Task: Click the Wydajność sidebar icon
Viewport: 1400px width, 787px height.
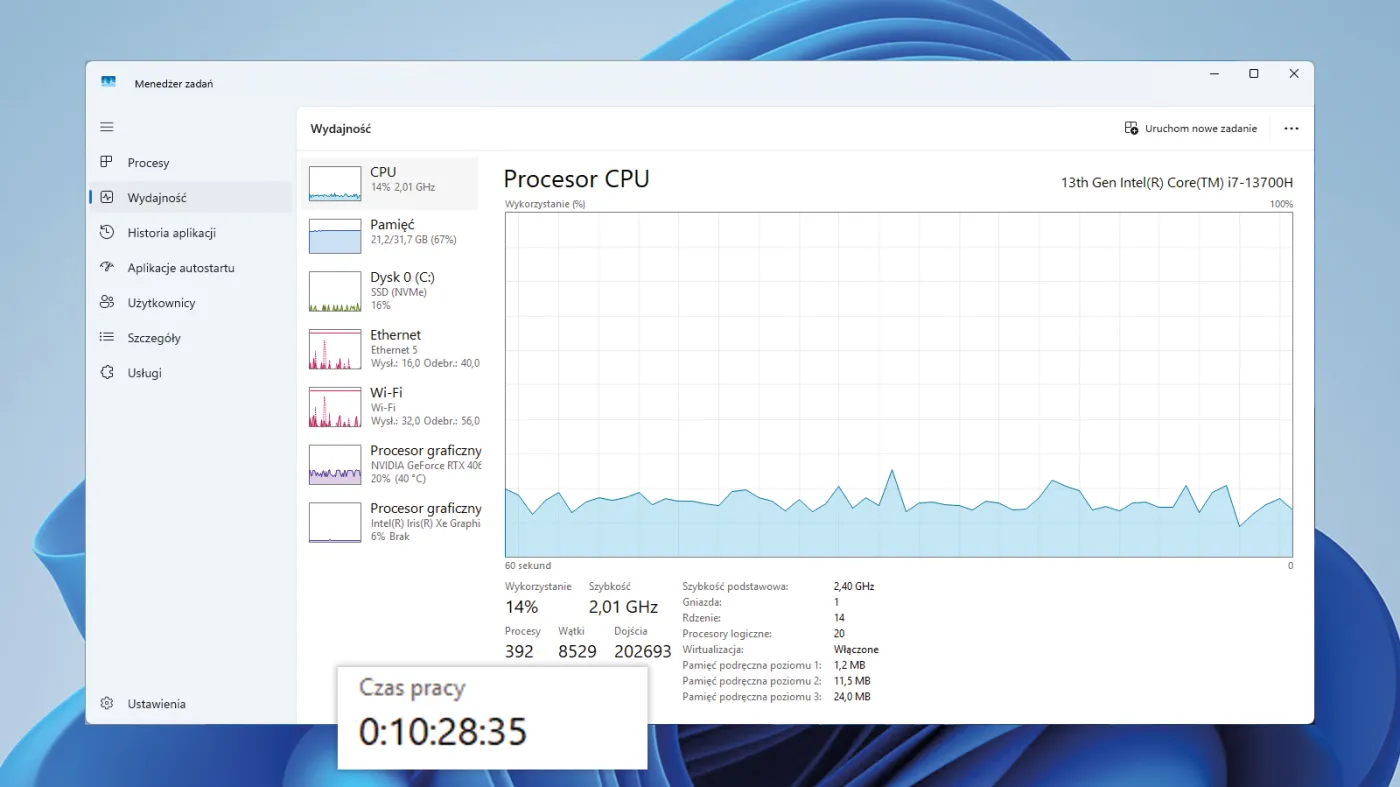Action: (x=107, y=197)
